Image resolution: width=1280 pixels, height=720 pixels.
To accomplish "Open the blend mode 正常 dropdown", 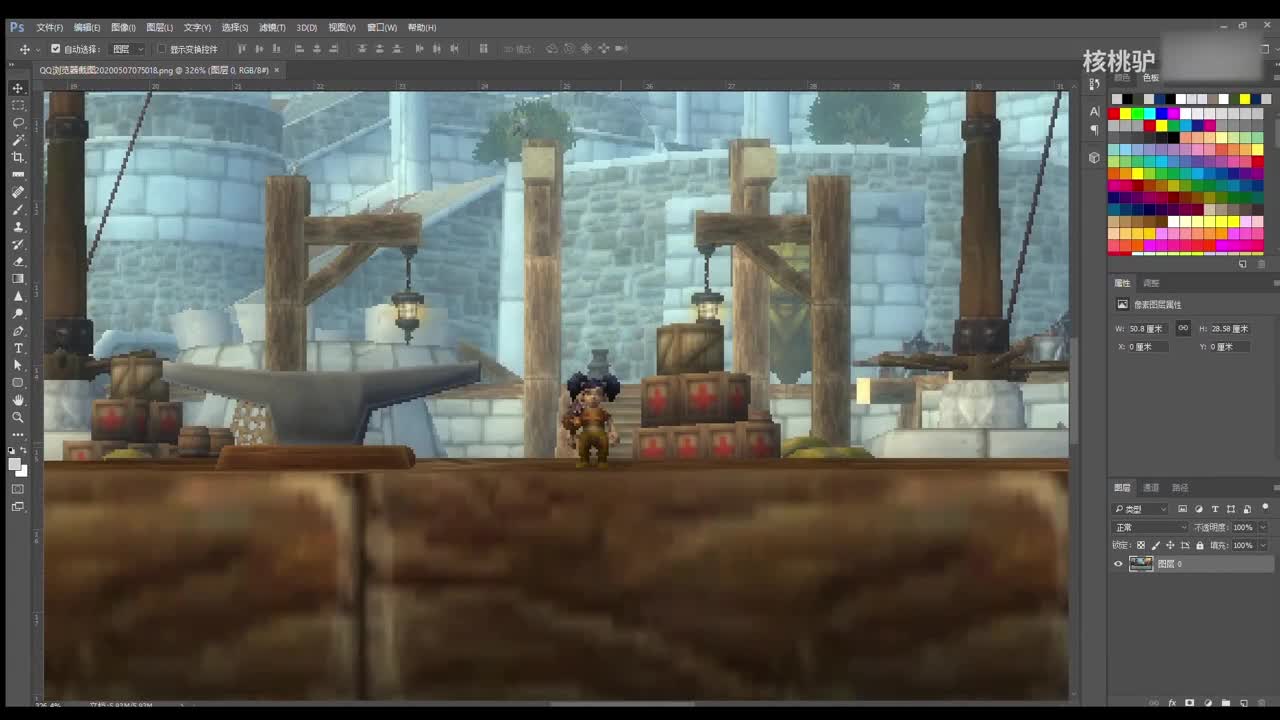I will point(1150,527).
